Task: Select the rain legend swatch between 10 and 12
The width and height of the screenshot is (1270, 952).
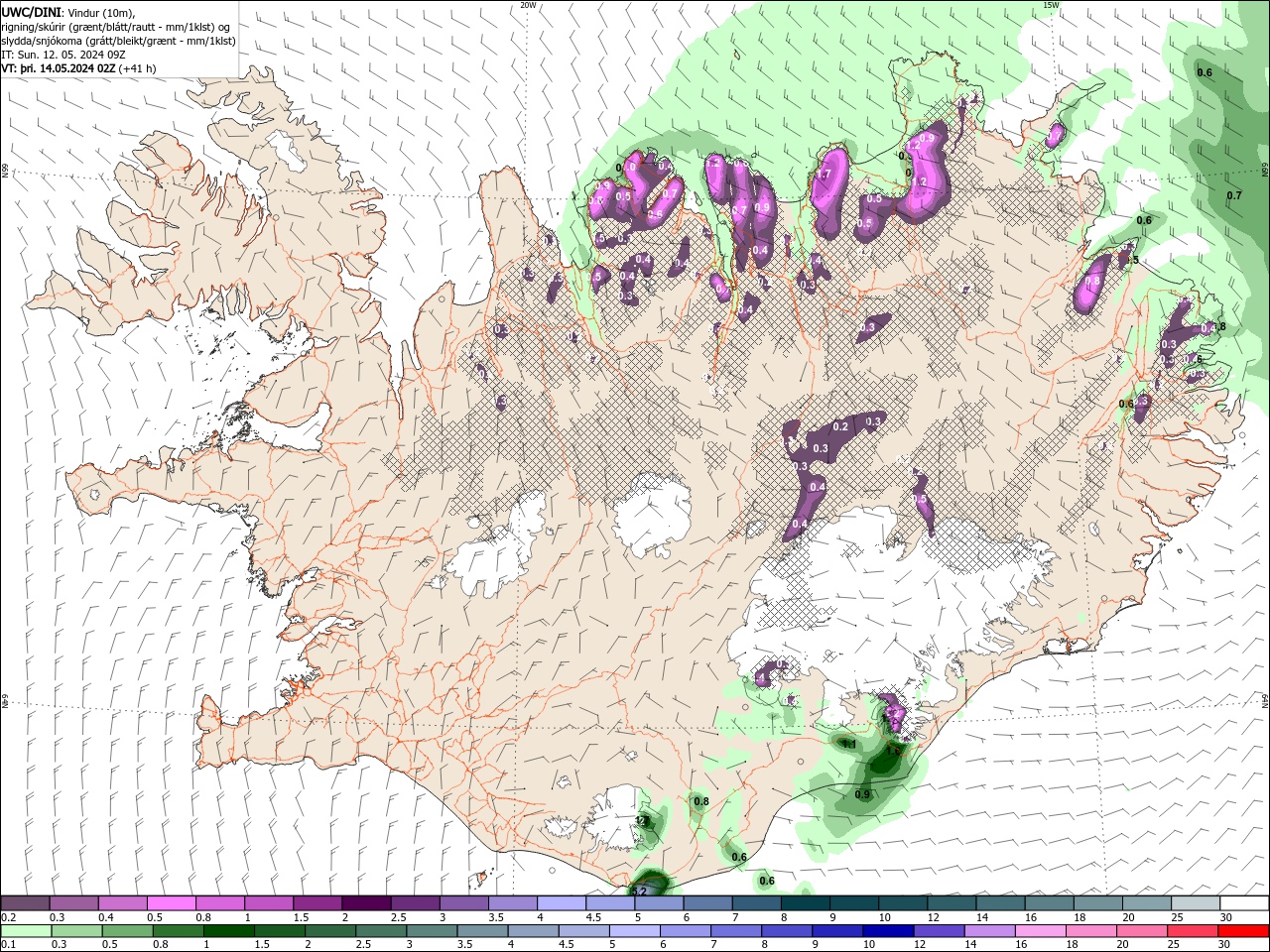Action: click(888, 931)
